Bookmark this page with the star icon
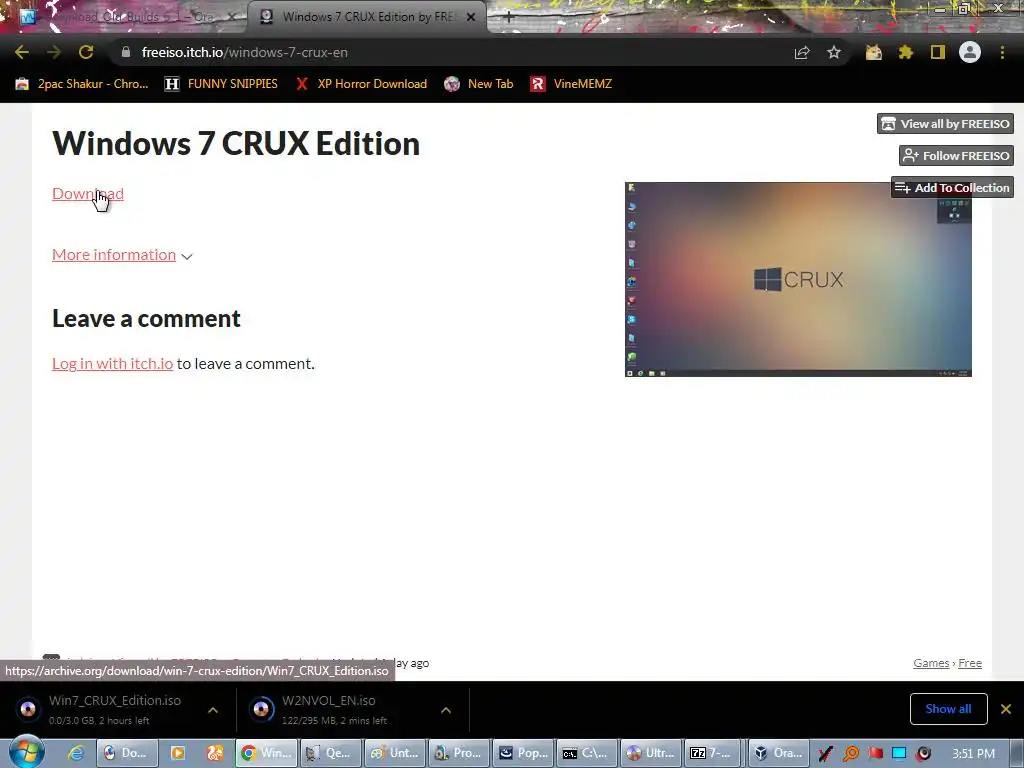 point(834,52)
